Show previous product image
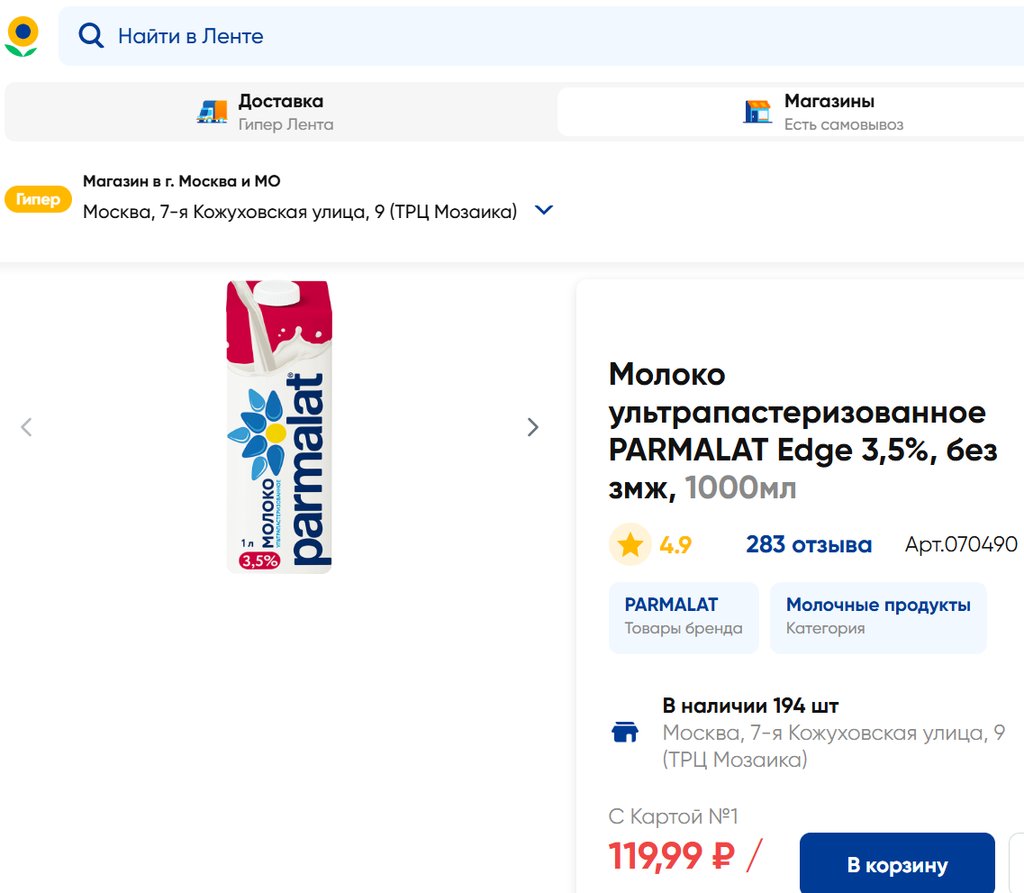The height and width of the screenshot is (893, 1024). pos(27,427)
